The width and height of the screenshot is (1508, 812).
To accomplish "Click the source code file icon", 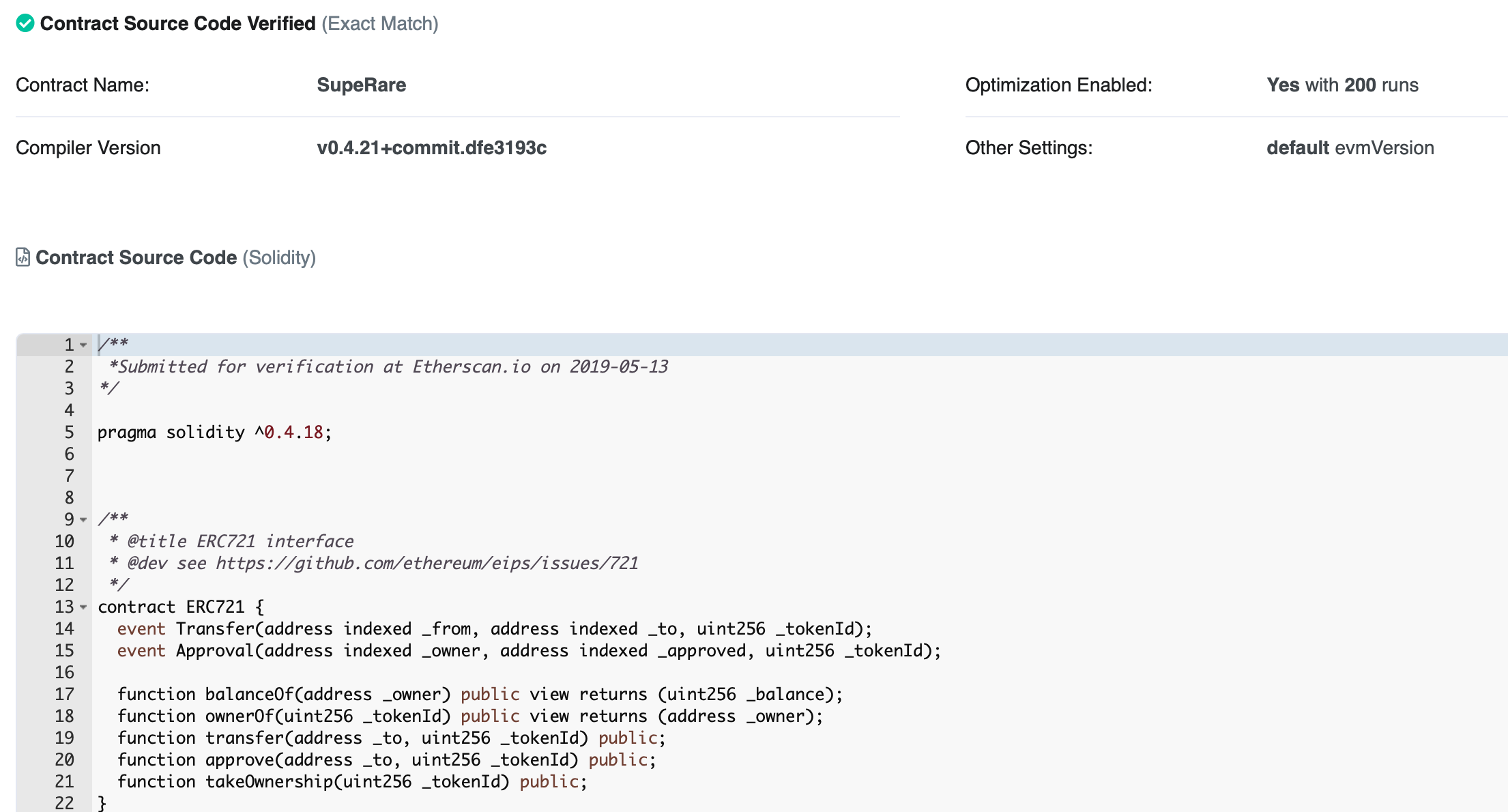I will coord(23,257).
